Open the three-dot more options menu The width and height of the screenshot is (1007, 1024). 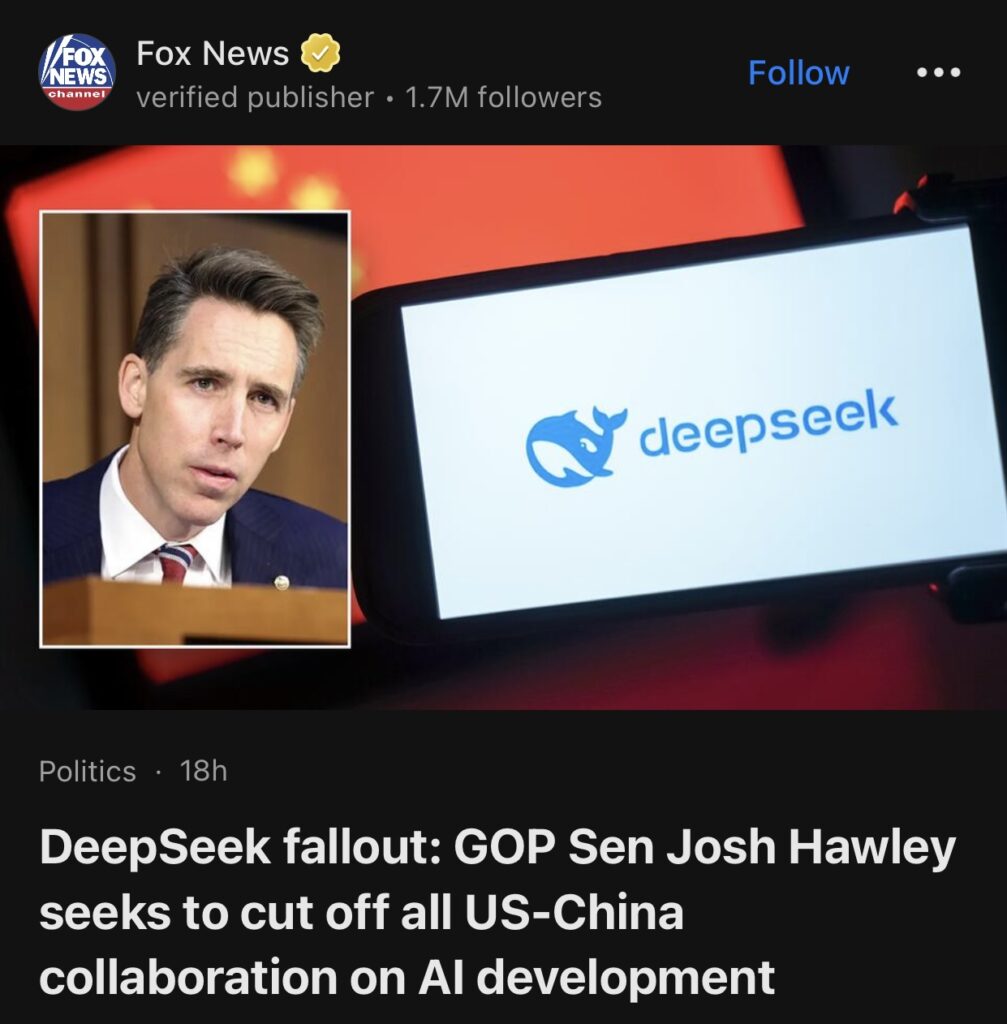pos(938,72)
